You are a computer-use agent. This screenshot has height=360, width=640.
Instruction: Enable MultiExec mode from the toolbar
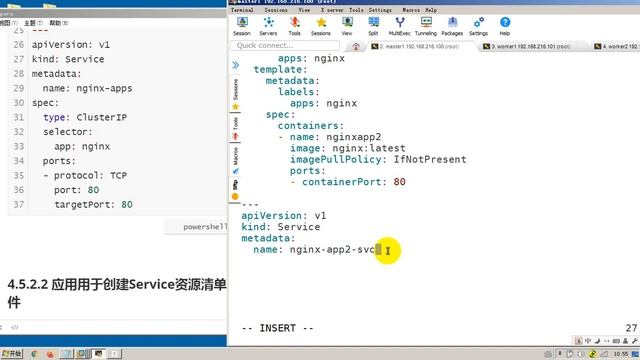pyautogui.click(x=400, y=26)
